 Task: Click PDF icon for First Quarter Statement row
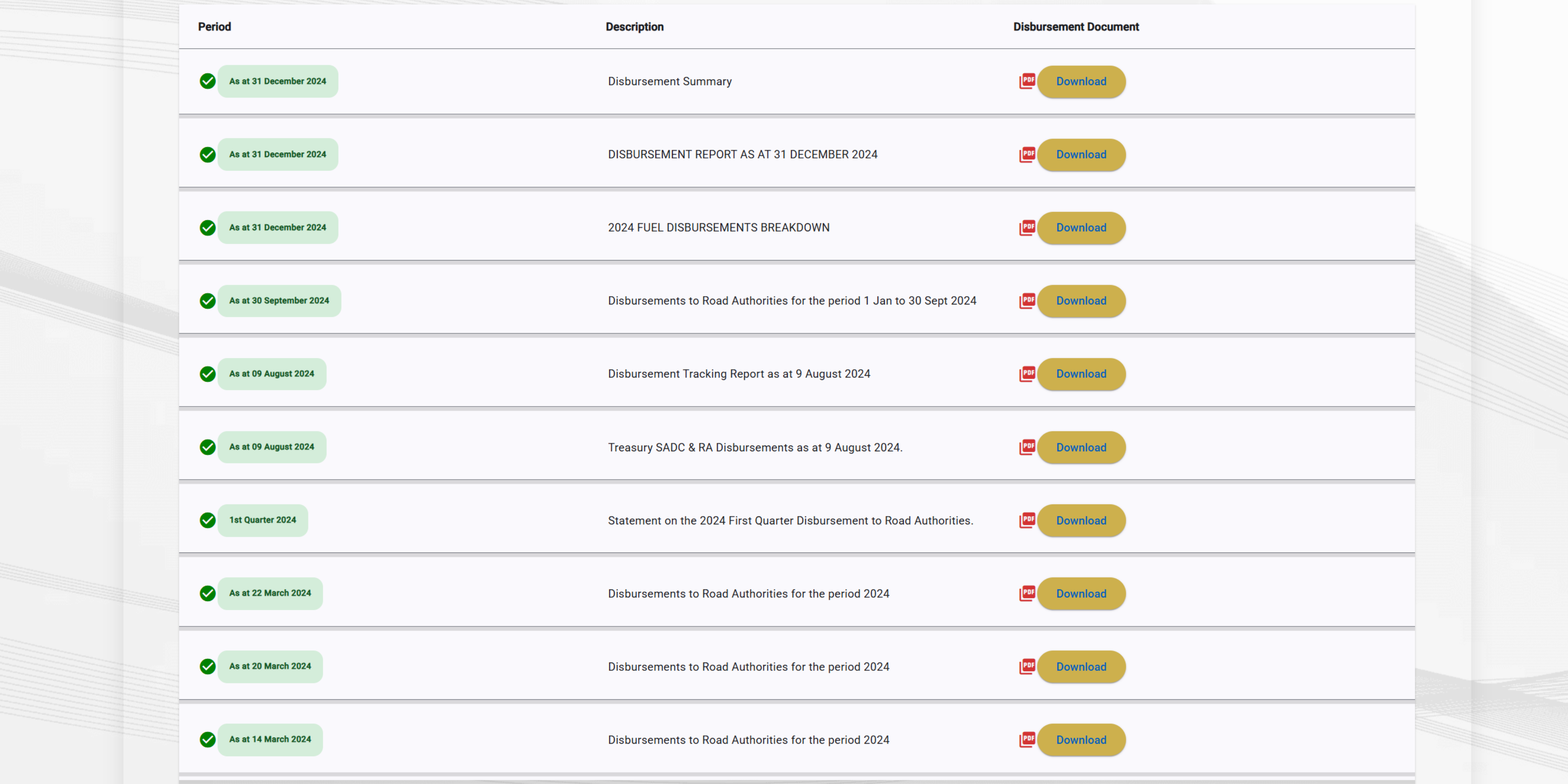tap(1027, 521)
